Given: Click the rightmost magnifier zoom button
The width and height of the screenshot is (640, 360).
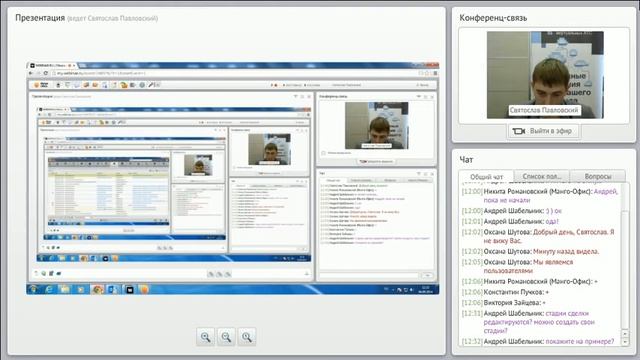Looking at the screenshot, I should pyautogui.click(x=247, y=337).
